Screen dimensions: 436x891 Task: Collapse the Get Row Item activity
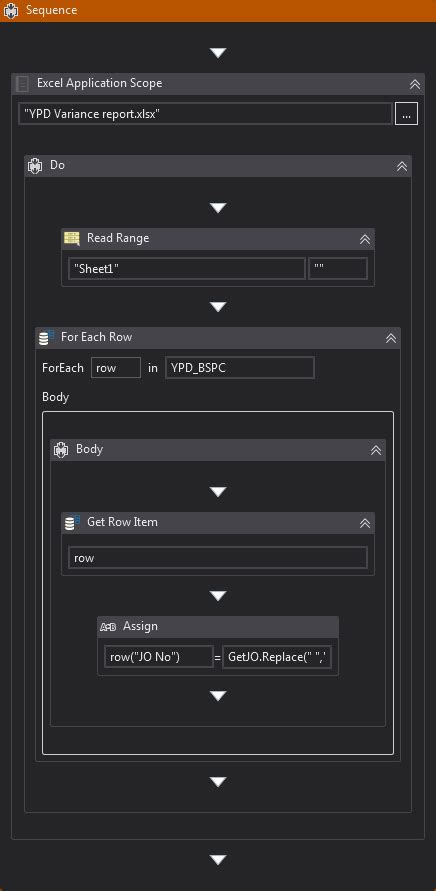(x=365, y=523)
